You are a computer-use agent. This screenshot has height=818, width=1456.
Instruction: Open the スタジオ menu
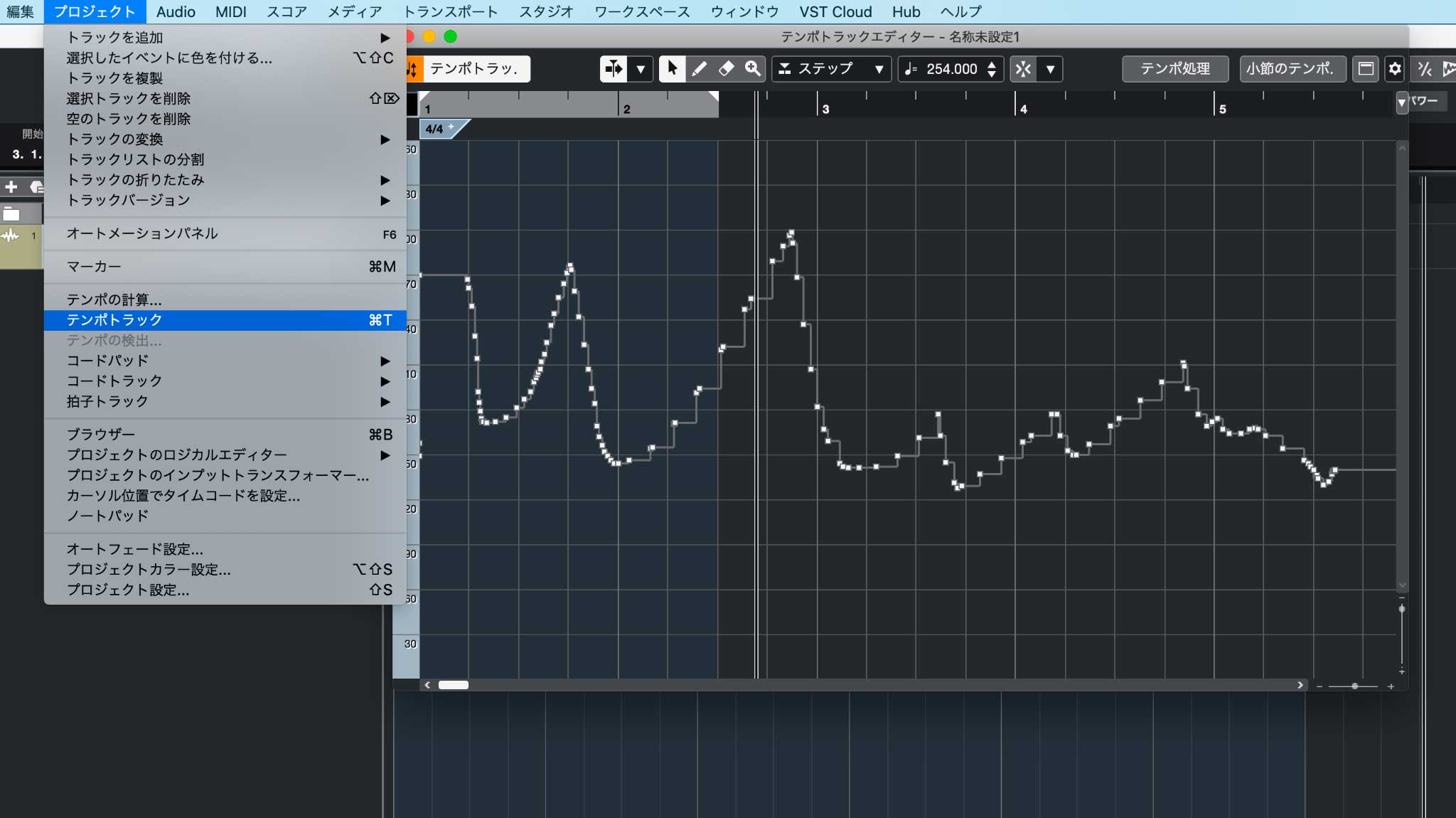pos(546,11)
